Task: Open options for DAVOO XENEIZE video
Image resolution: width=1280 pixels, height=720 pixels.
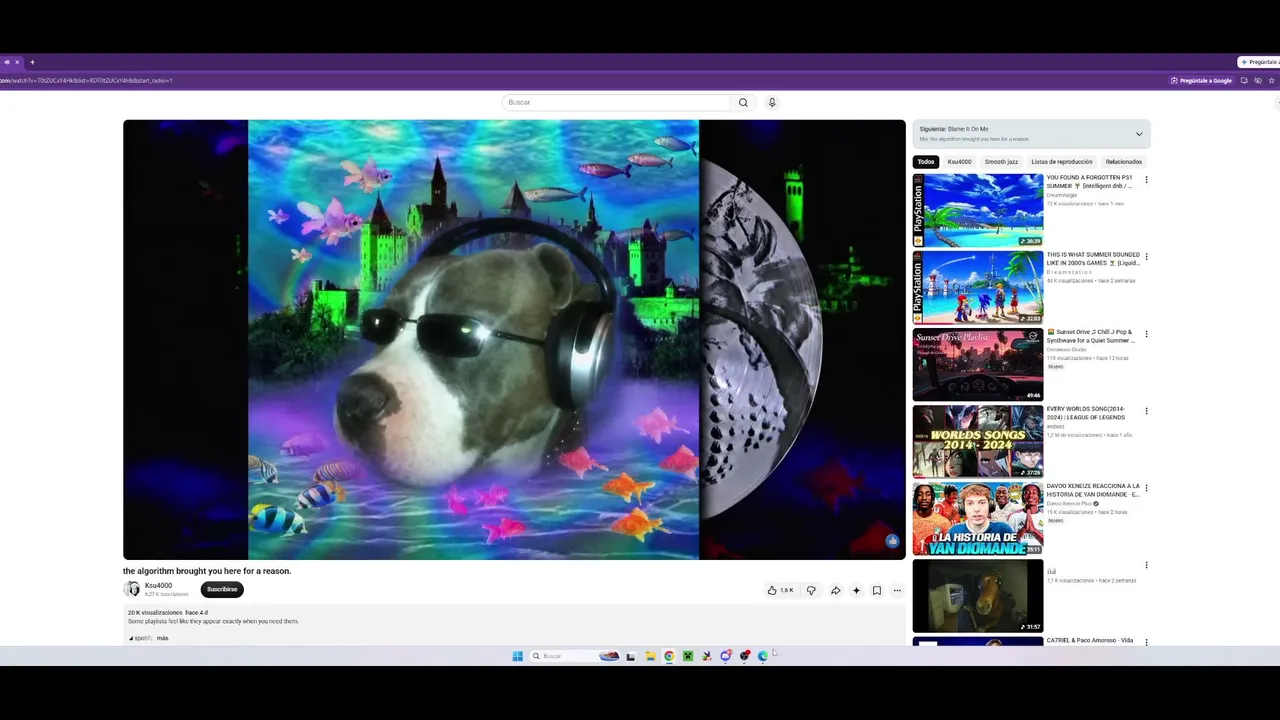Action: (x=1146, y=488)
